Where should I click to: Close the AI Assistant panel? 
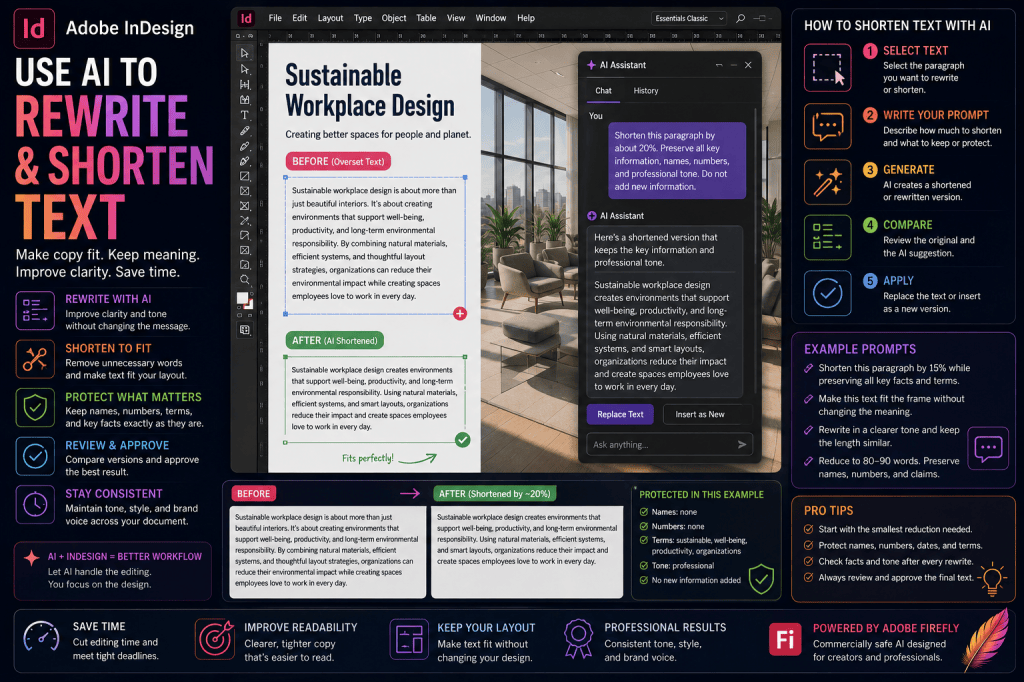[748, 65]
